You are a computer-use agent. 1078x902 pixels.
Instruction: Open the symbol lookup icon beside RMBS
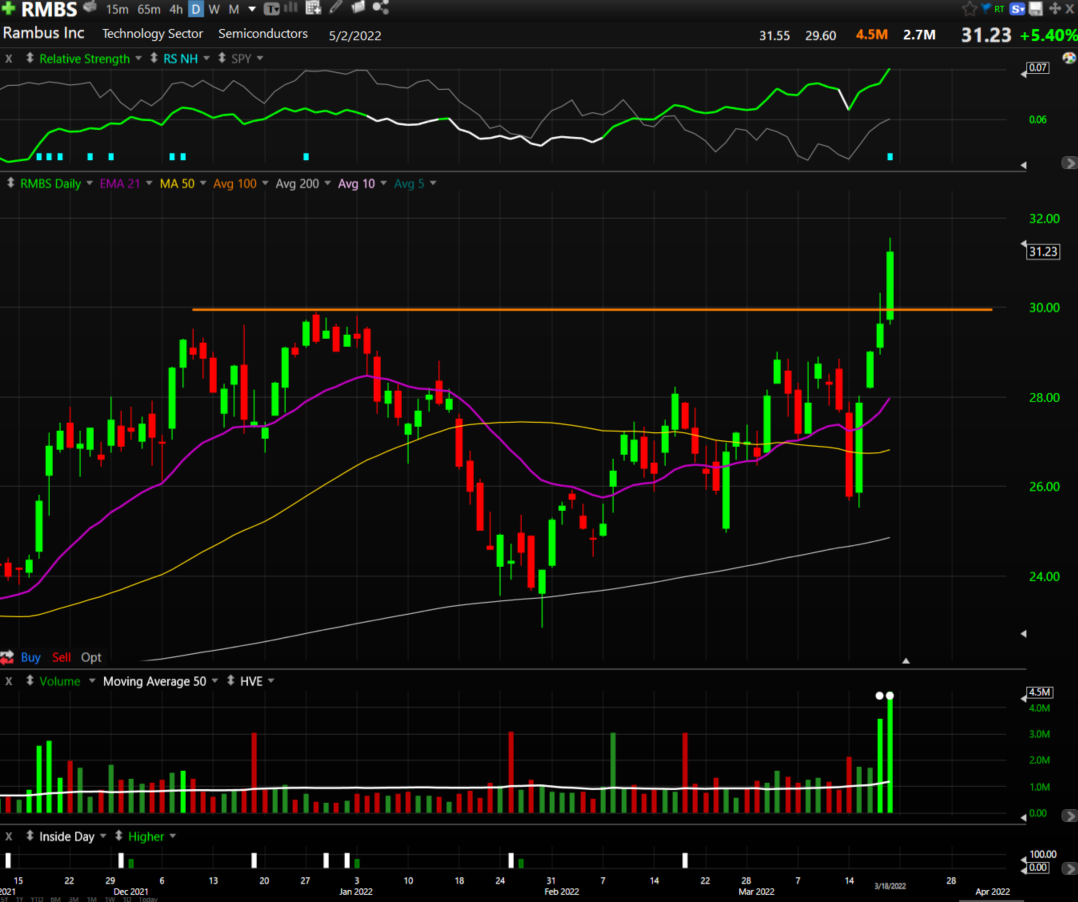[90, 7]
